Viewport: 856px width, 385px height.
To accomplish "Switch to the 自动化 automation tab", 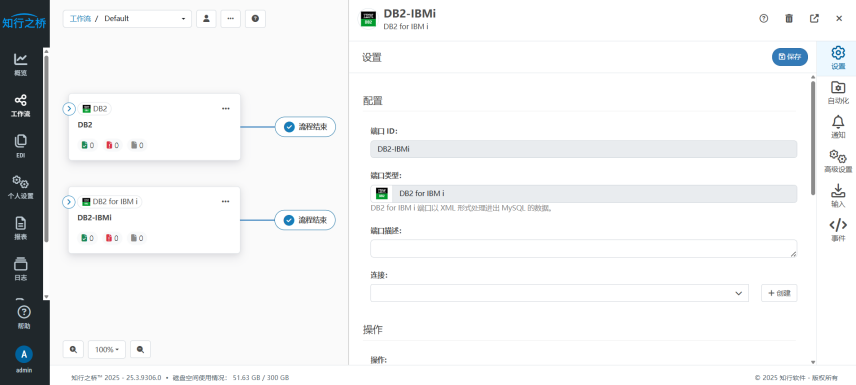I will (838, 92).
